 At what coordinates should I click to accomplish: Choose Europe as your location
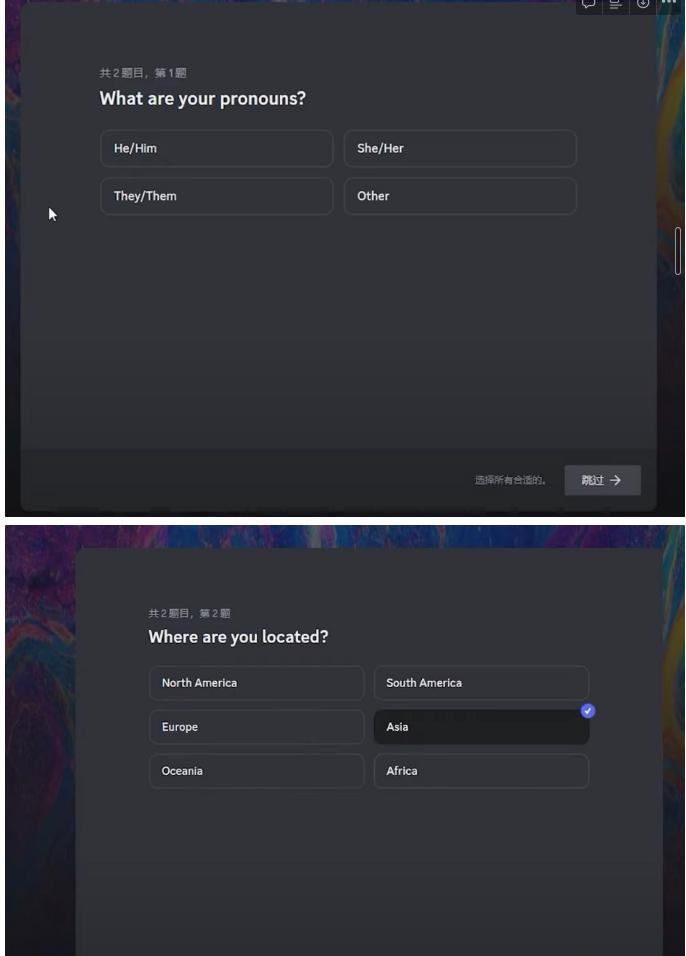point(257,727)
